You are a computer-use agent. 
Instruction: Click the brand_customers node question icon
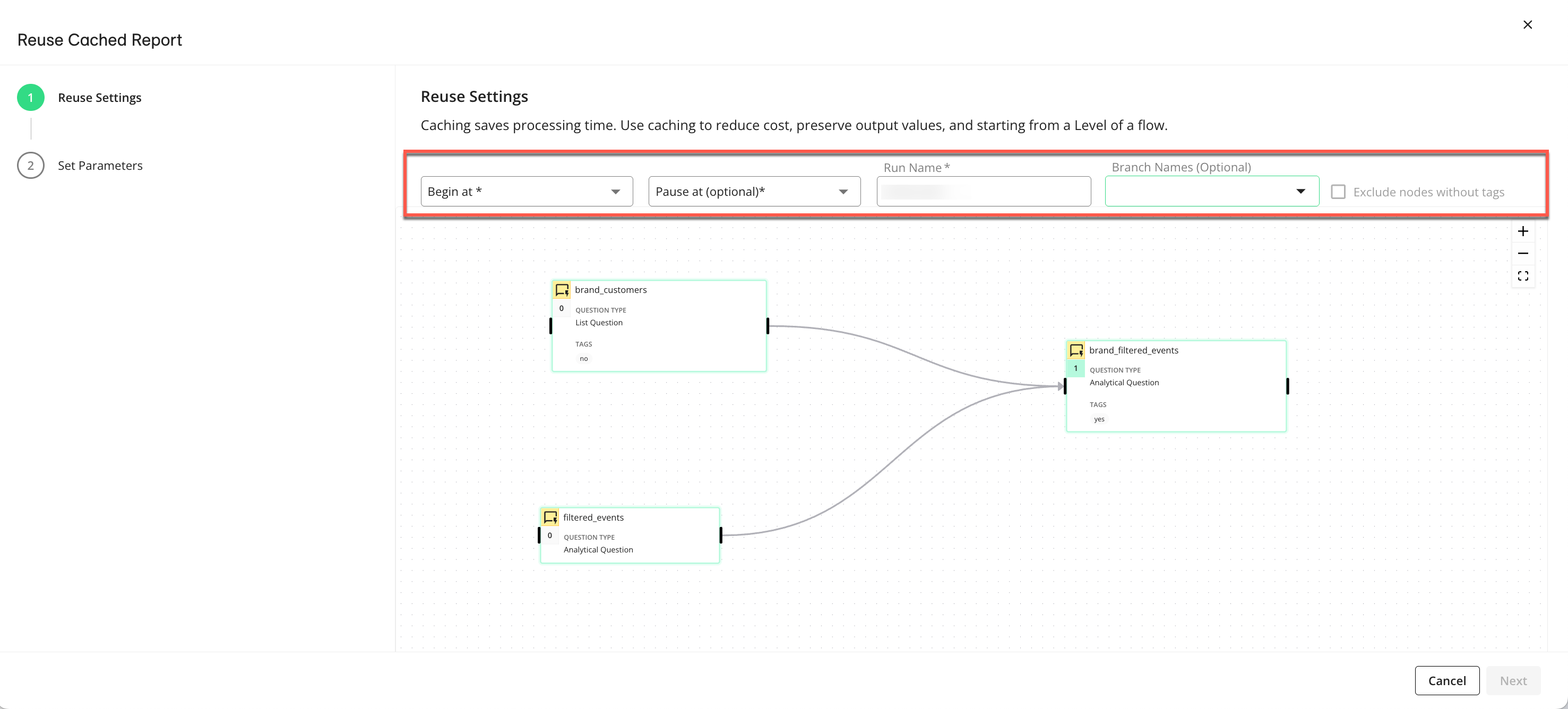[561, 290]
